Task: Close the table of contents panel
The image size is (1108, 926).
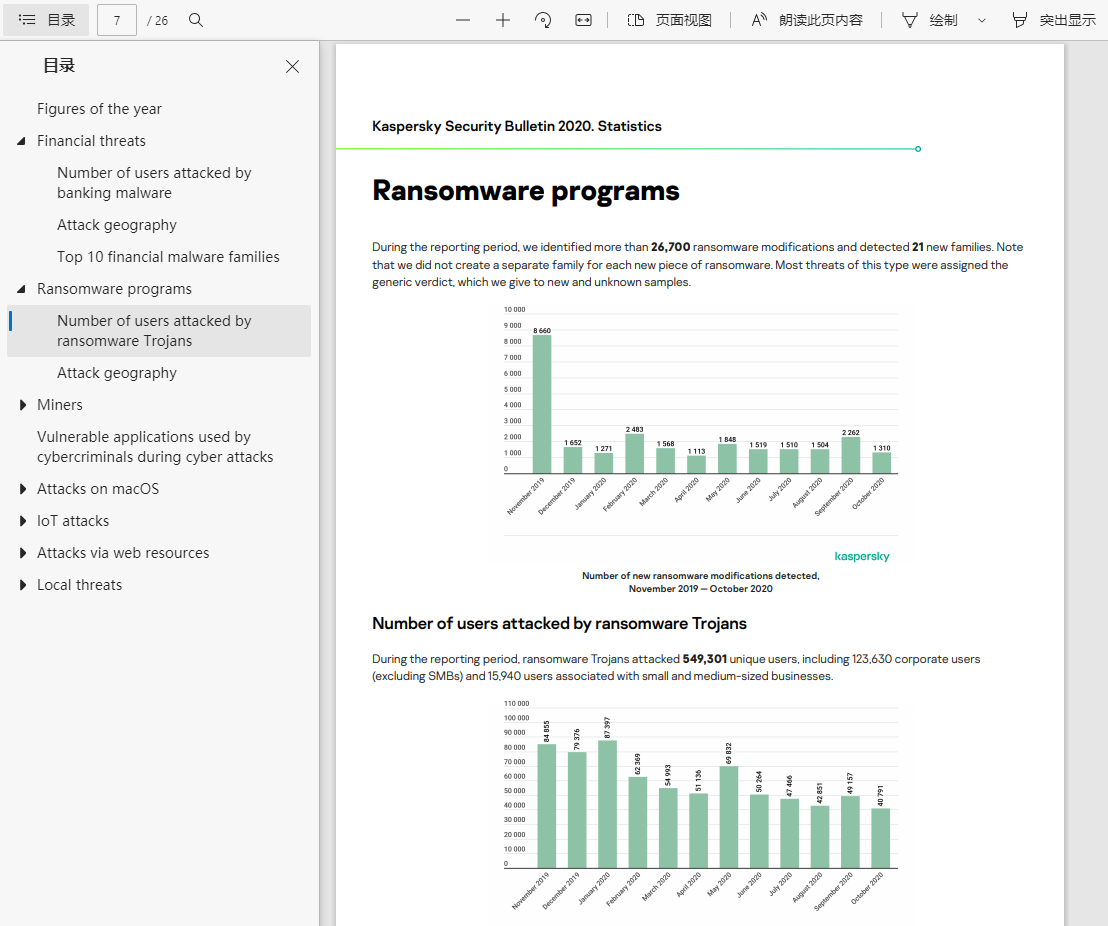Action: pos(292,66)
